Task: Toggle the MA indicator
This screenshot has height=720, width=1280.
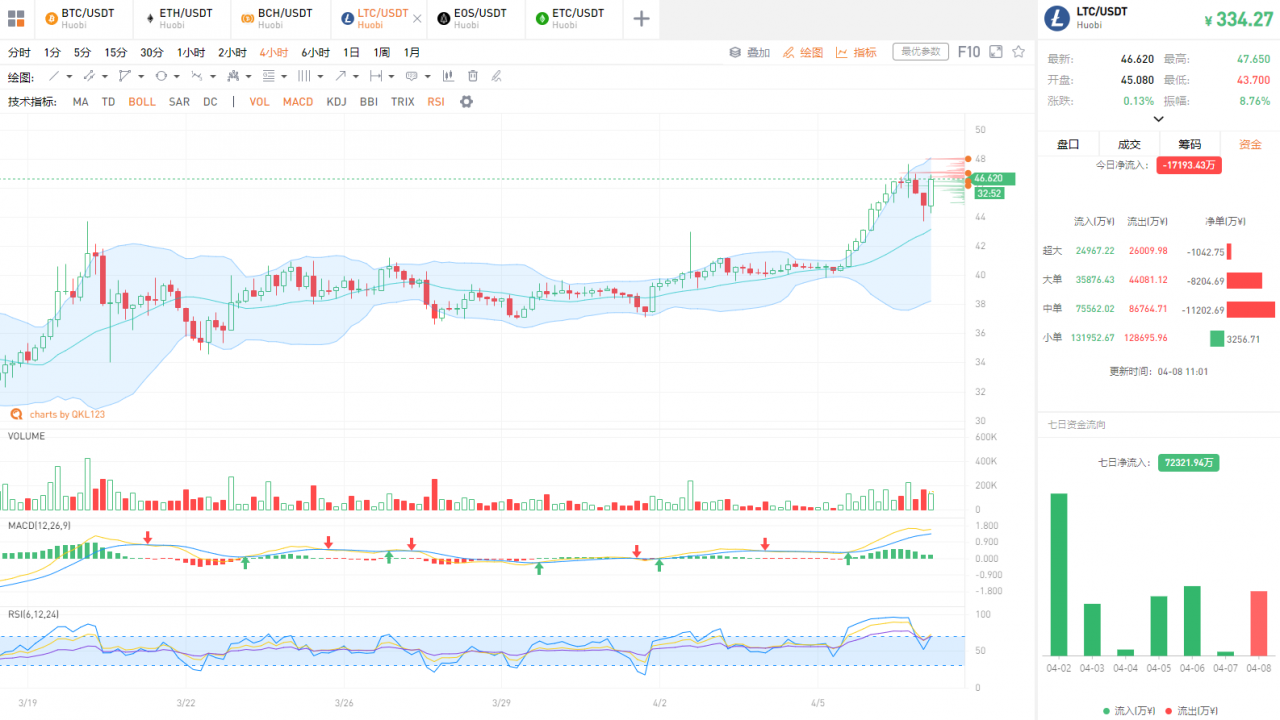Action: click(80, 102)
